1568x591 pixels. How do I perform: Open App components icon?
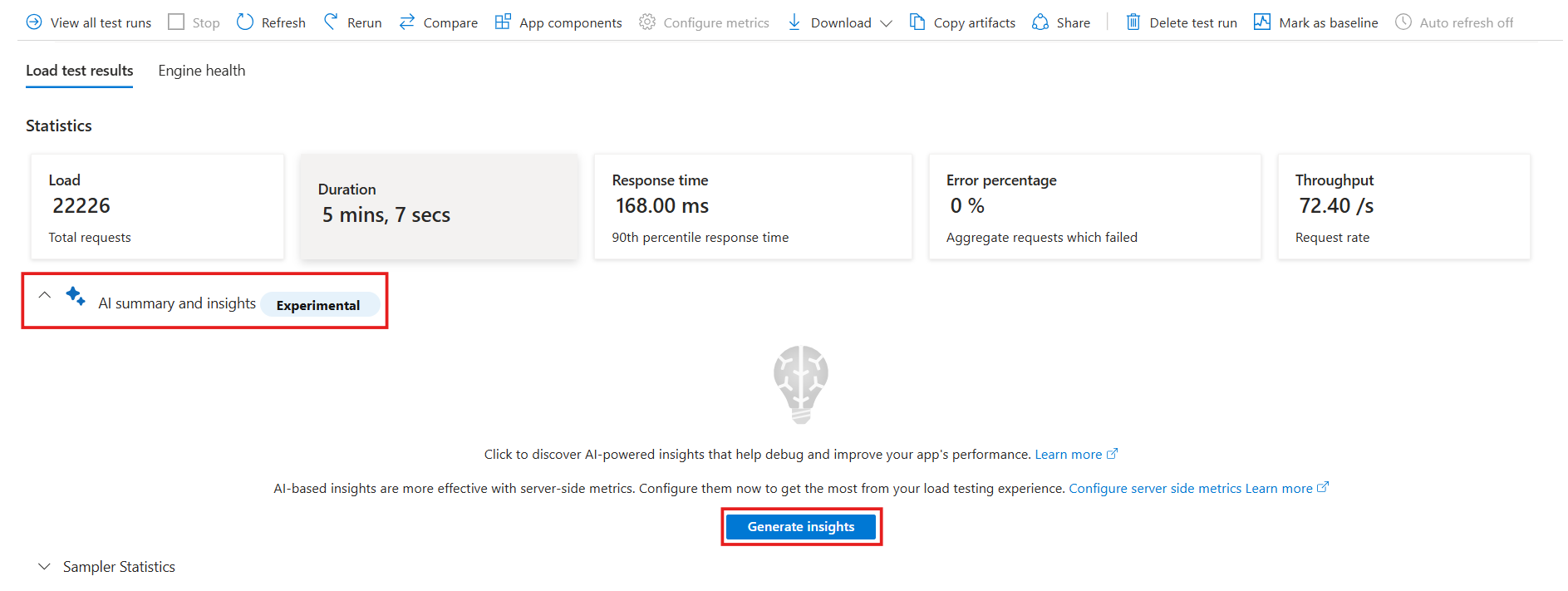503,22
